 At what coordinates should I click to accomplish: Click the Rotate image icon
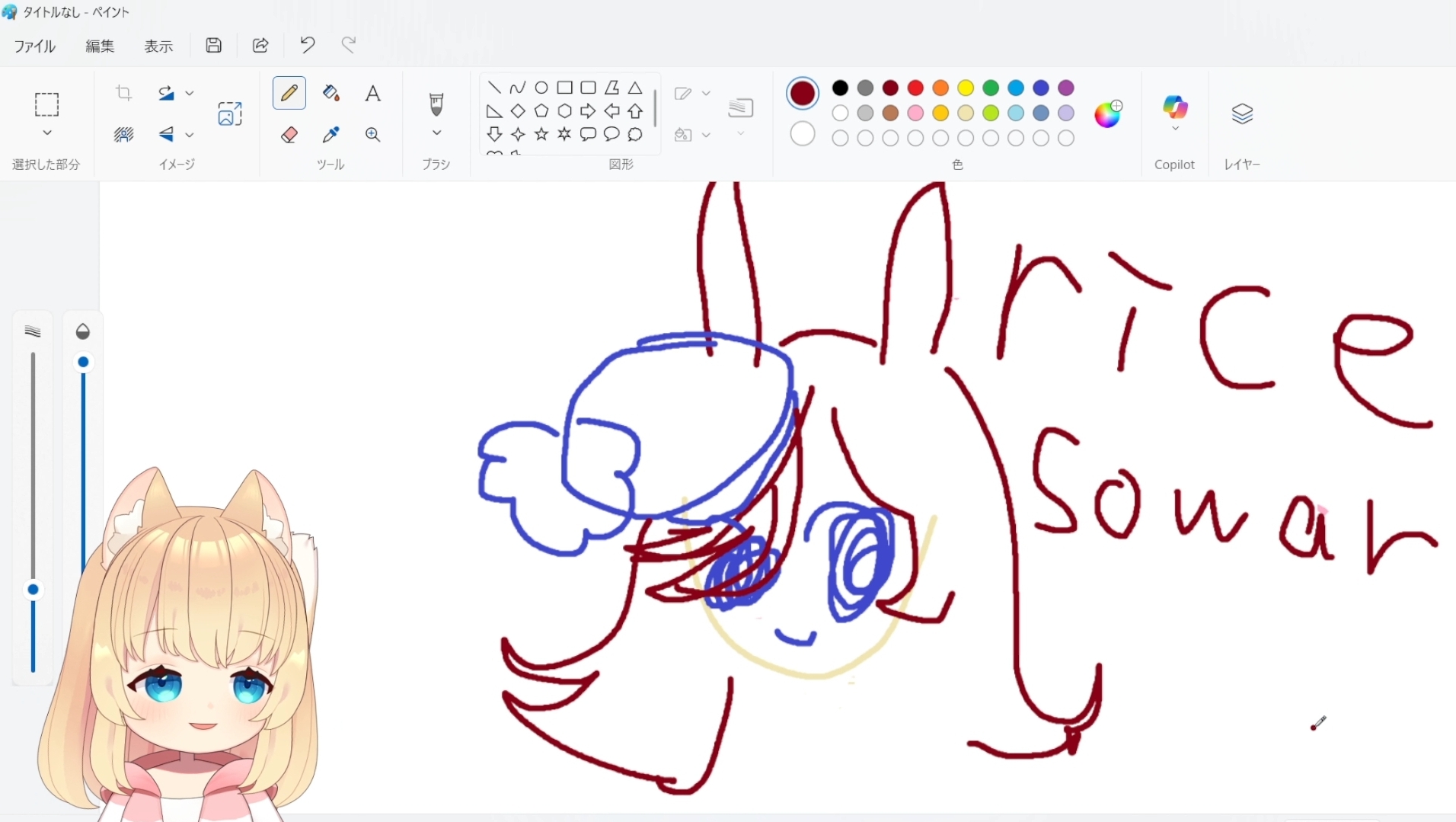pyautogui.click(x=166, y=93)
